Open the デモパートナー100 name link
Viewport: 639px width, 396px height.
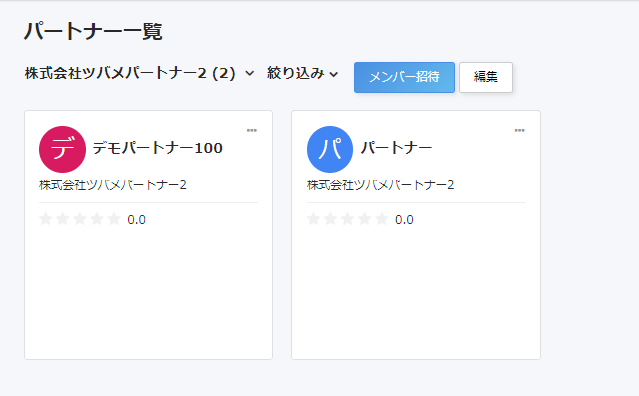tap(158, 148)
